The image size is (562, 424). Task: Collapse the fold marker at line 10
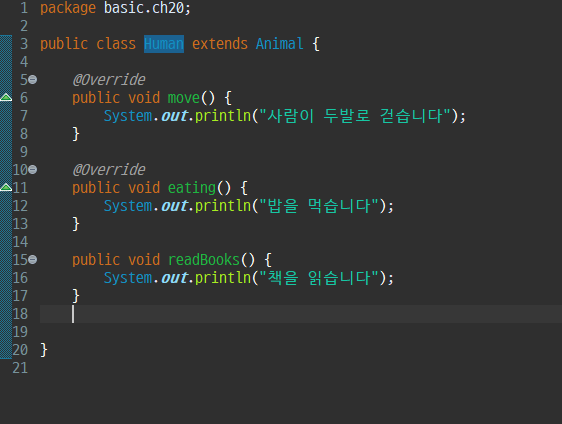[x=33, y=170]
